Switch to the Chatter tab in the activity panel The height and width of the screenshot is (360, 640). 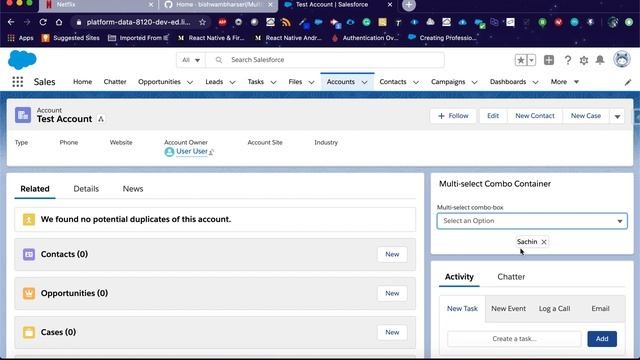tap(511, 277)
